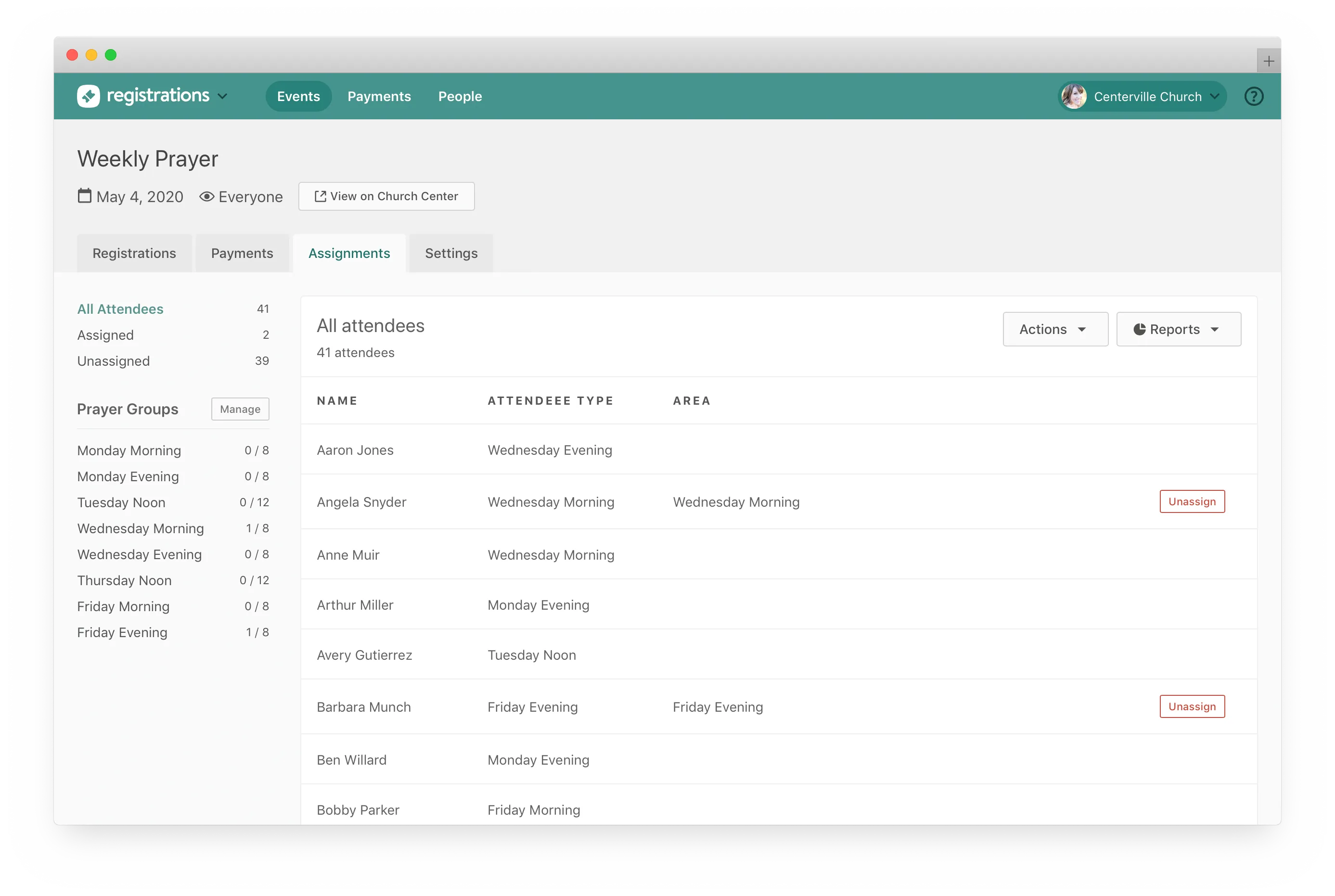Filter by Unassigned attendees in sidebar
Screen dimensions: 1335x896
coord(114,361)
